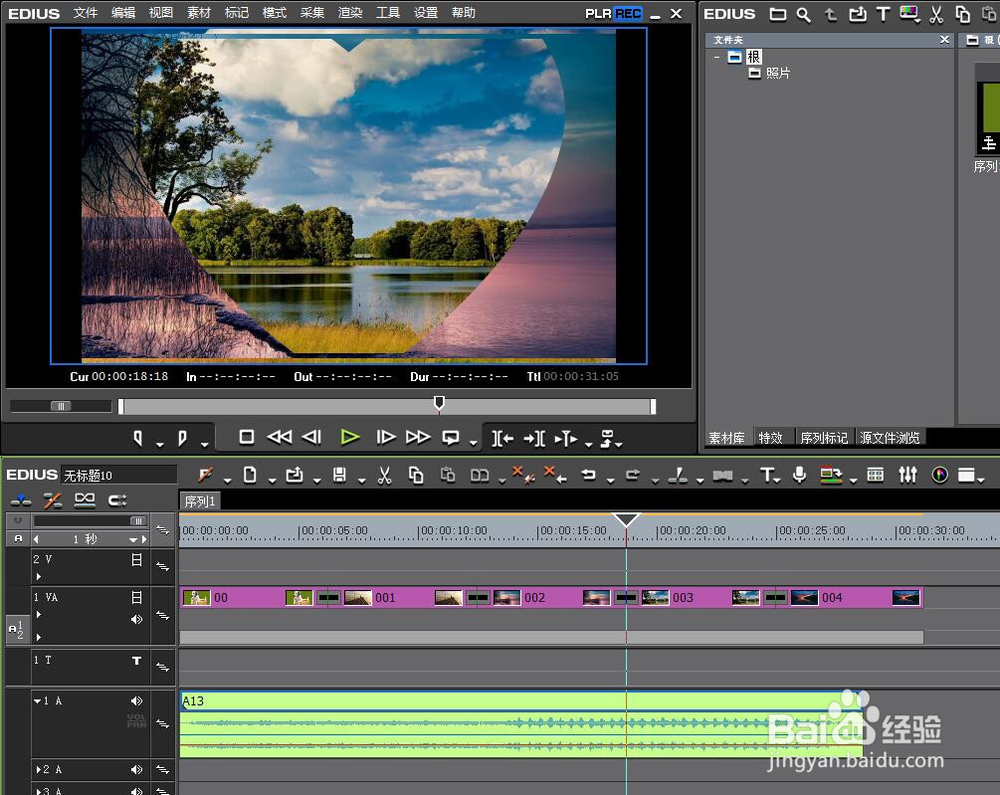The height and width of the screenshot is (795, 1000).
Task: Open dropdown arrow beside the loop playback icon
Action: 473,443
